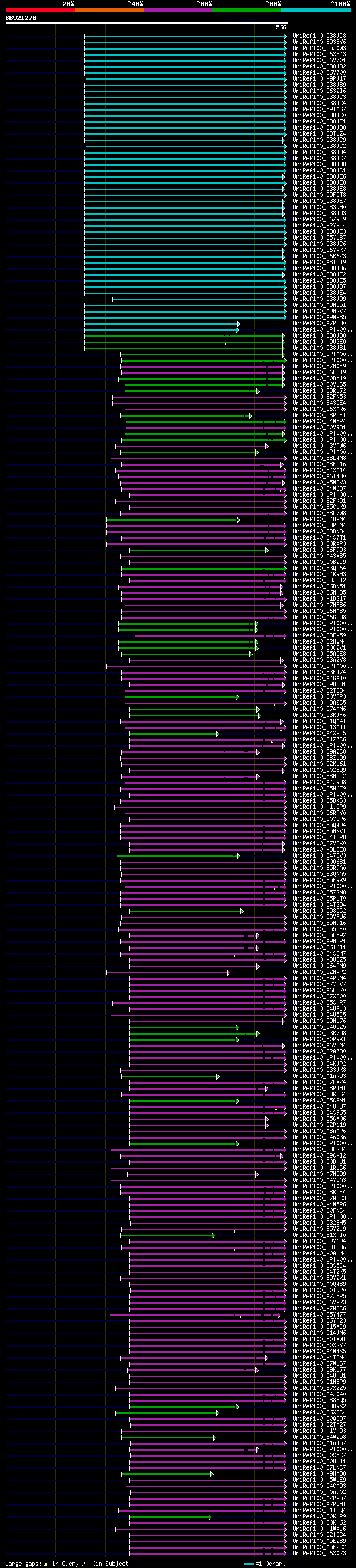Screen dimensions: 356x1568
Task: Click the UniRef100_Q6K623 label
Action: (319, 256)
